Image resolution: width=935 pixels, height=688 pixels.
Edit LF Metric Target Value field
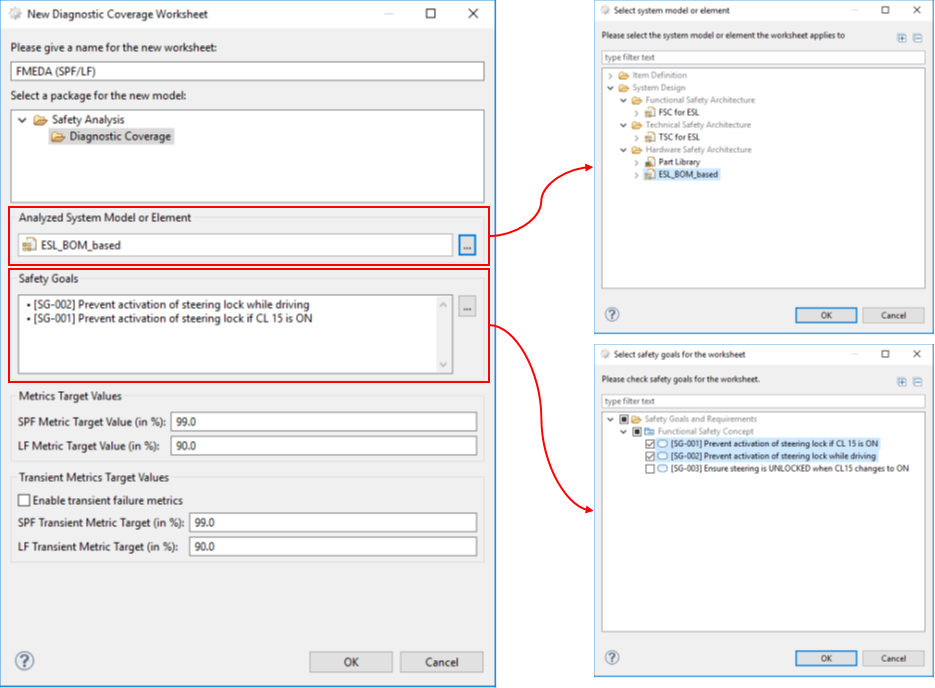324,446
